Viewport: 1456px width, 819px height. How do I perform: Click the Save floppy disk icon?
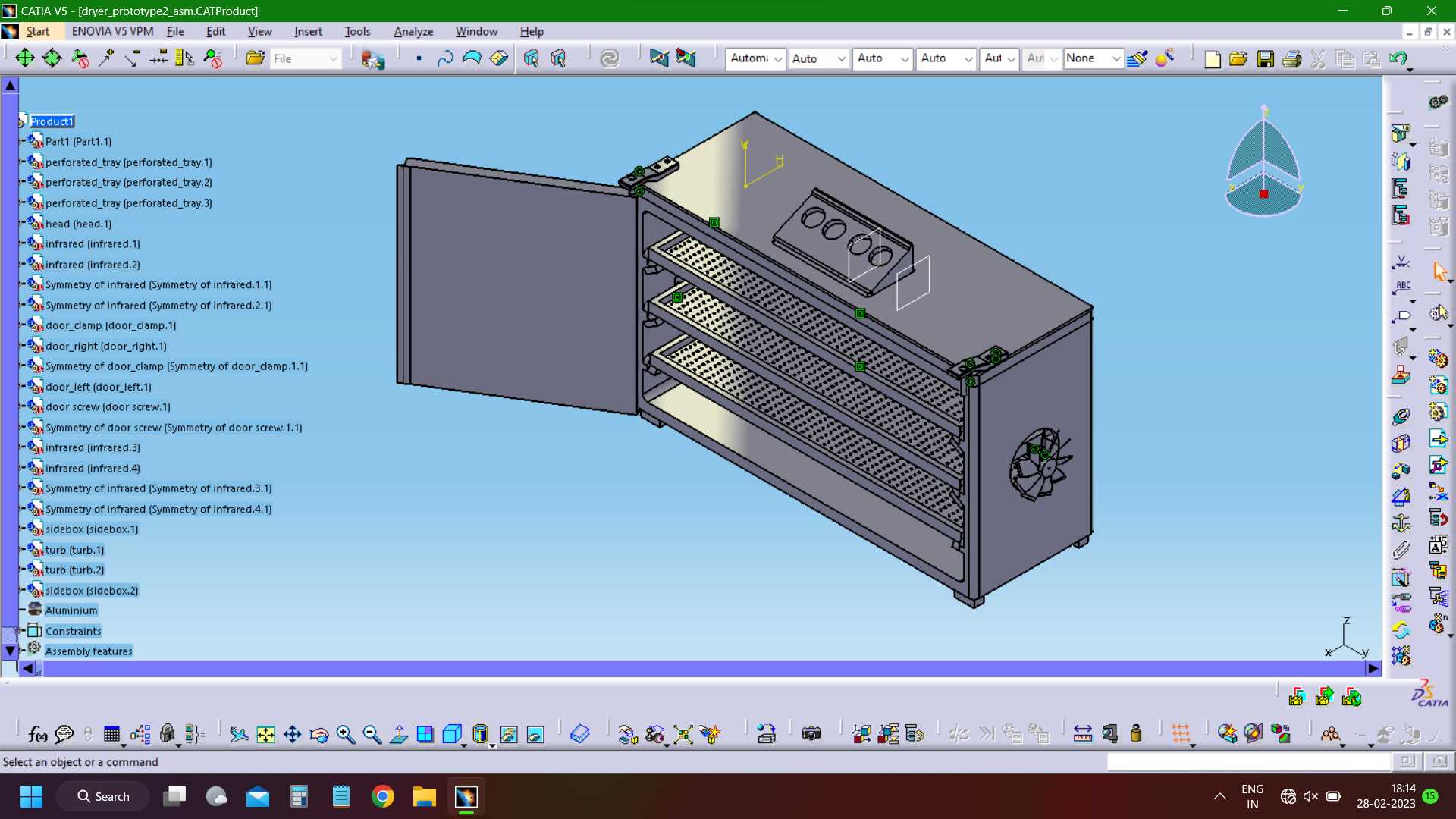point(1265,58)
